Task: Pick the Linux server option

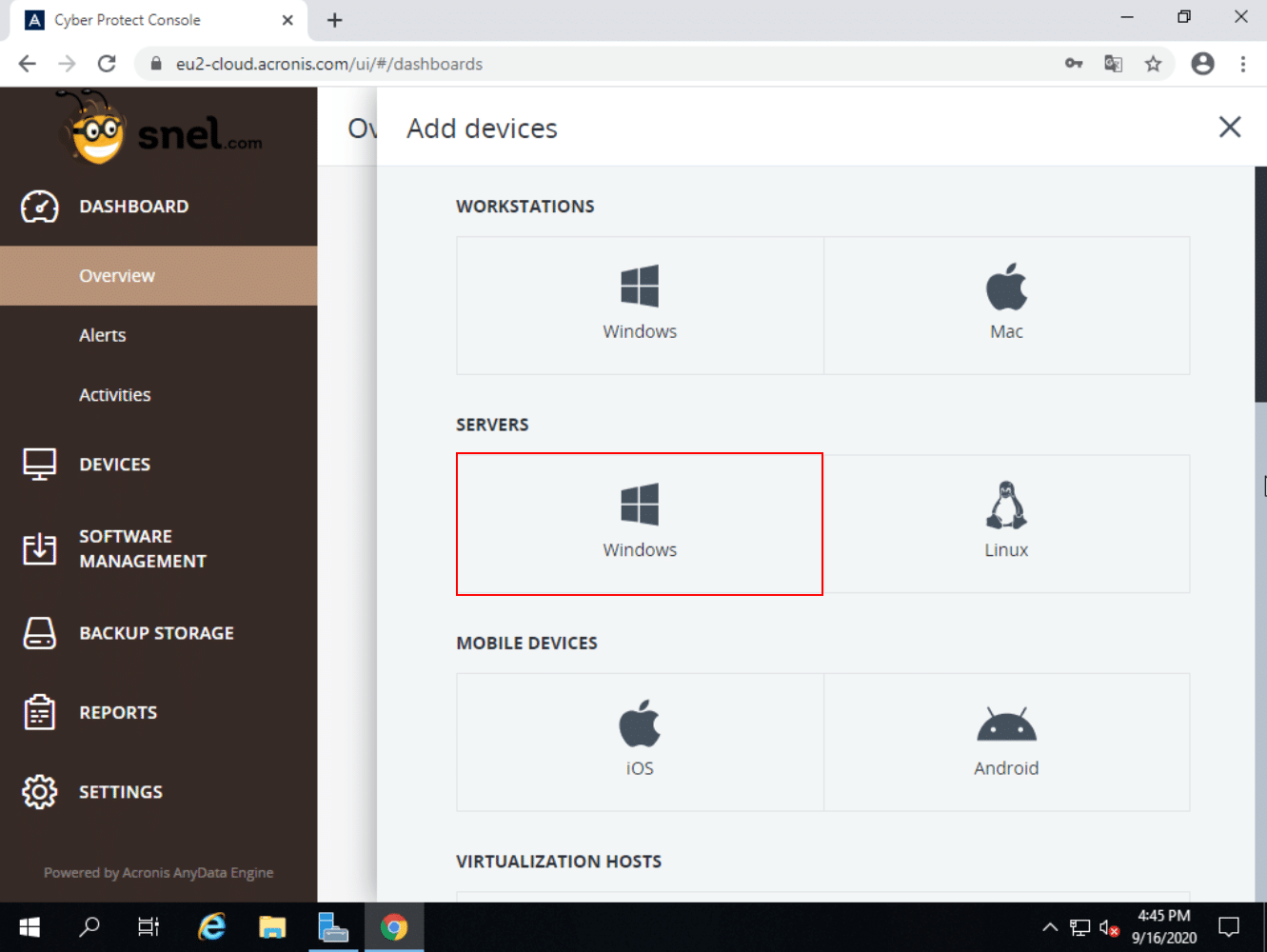Action: (x=1006, y=524)
